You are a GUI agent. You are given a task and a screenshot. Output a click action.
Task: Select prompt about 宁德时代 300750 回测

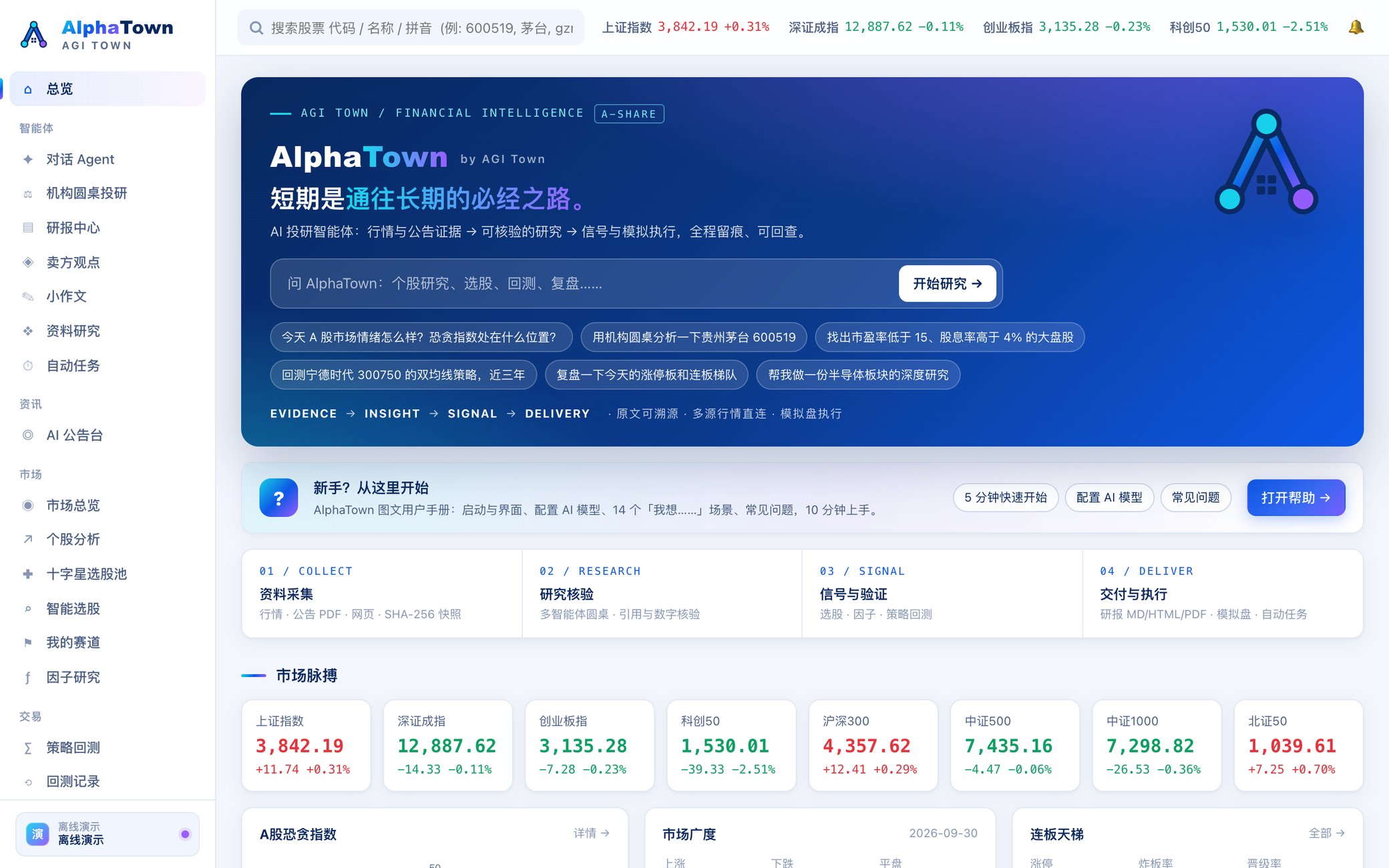click(403, 375)
